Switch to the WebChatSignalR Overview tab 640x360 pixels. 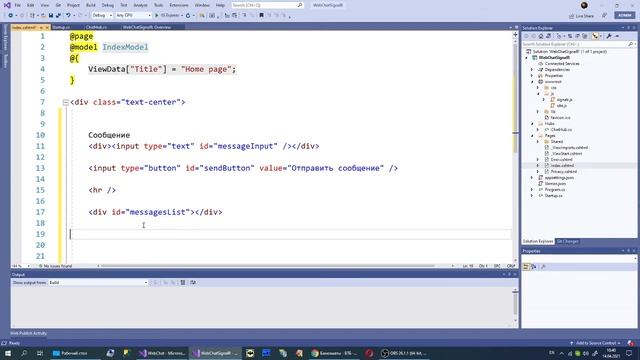(147, 27)
